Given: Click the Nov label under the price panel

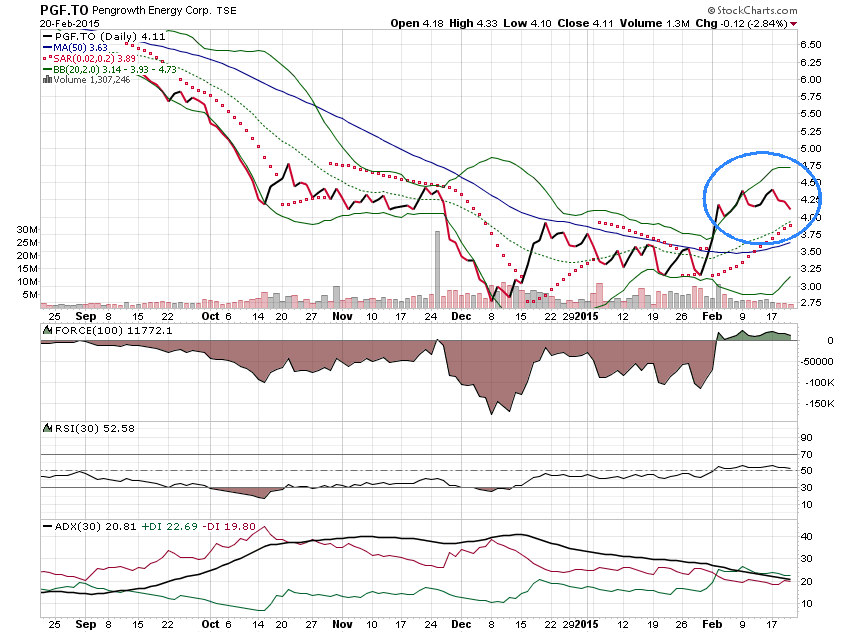Looking at the screenshot, I should tap(342, 316).
